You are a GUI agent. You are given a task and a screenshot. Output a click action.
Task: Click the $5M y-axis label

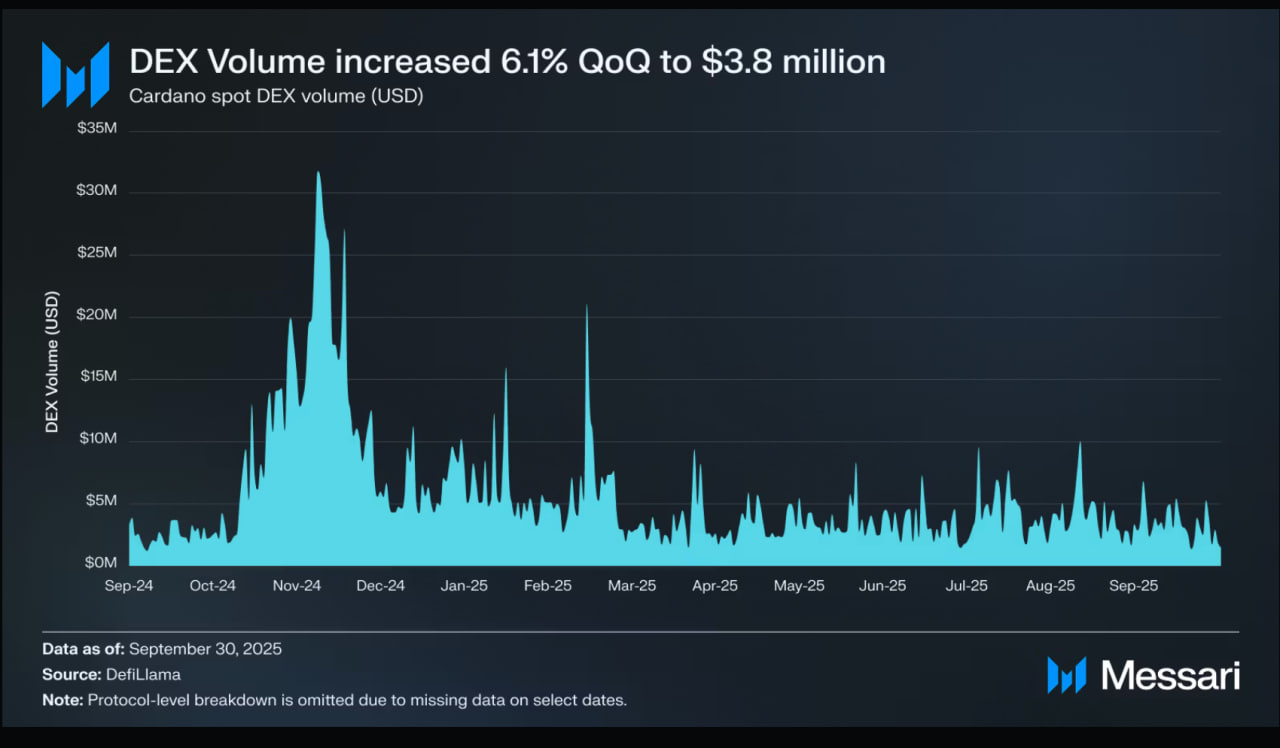100,501
